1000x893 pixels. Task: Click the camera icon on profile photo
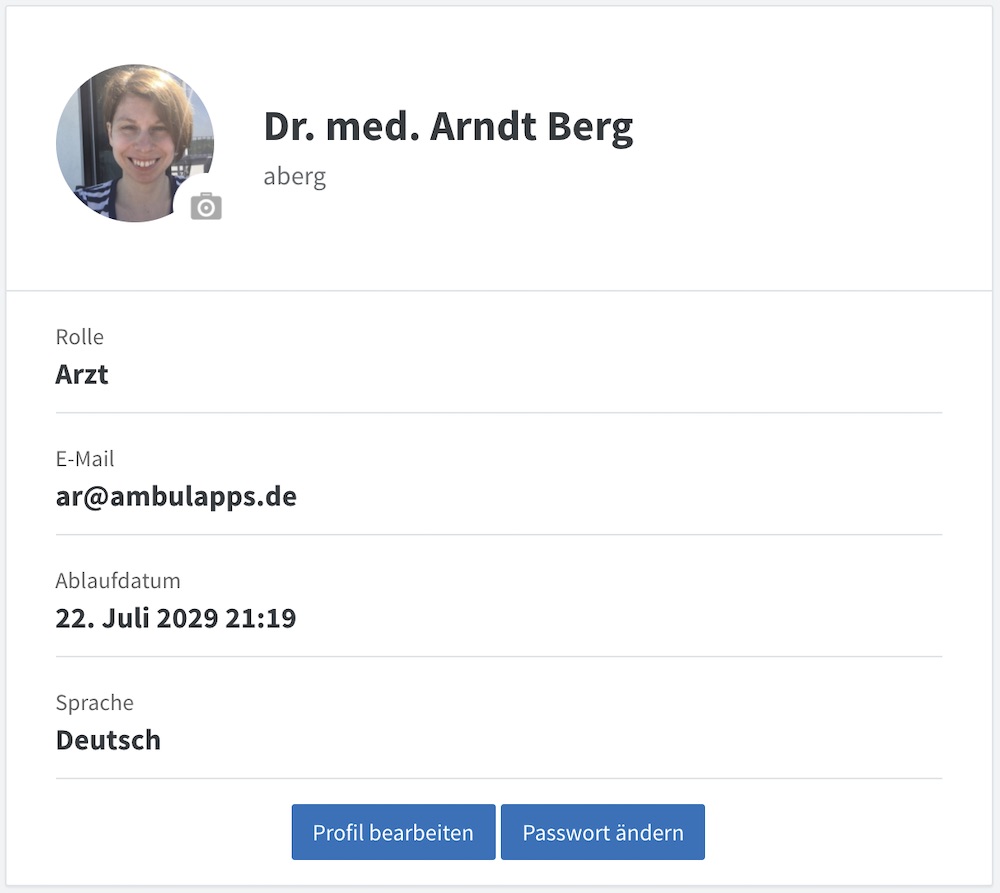click(206, 206)
